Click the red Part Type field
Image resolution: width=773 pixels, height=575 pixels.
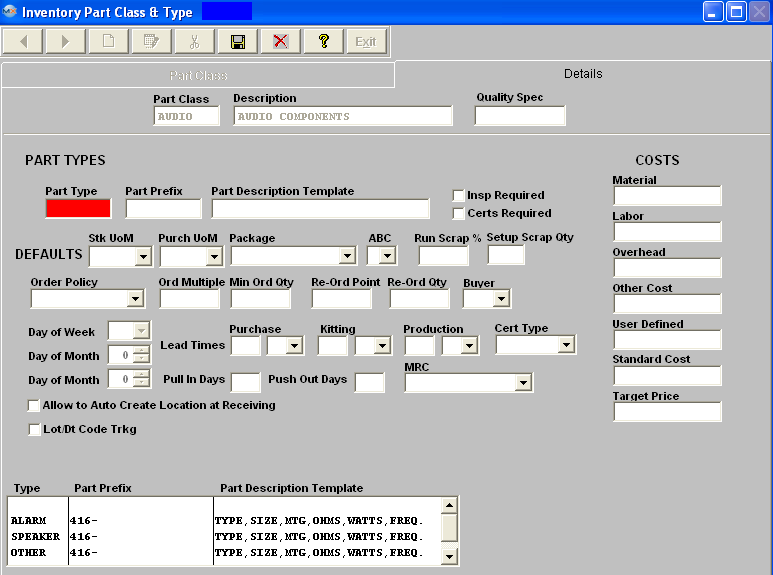[78, 209]
